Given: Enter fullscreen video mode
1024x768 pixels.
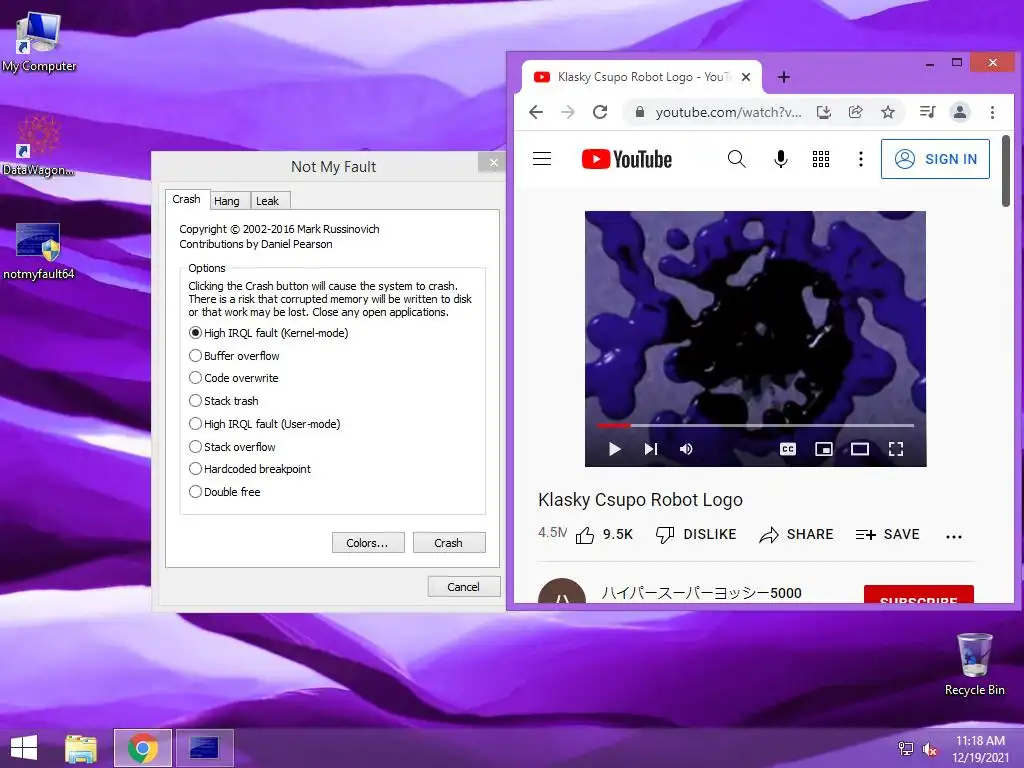Looking at the screenshot, I should pos(896,449).
